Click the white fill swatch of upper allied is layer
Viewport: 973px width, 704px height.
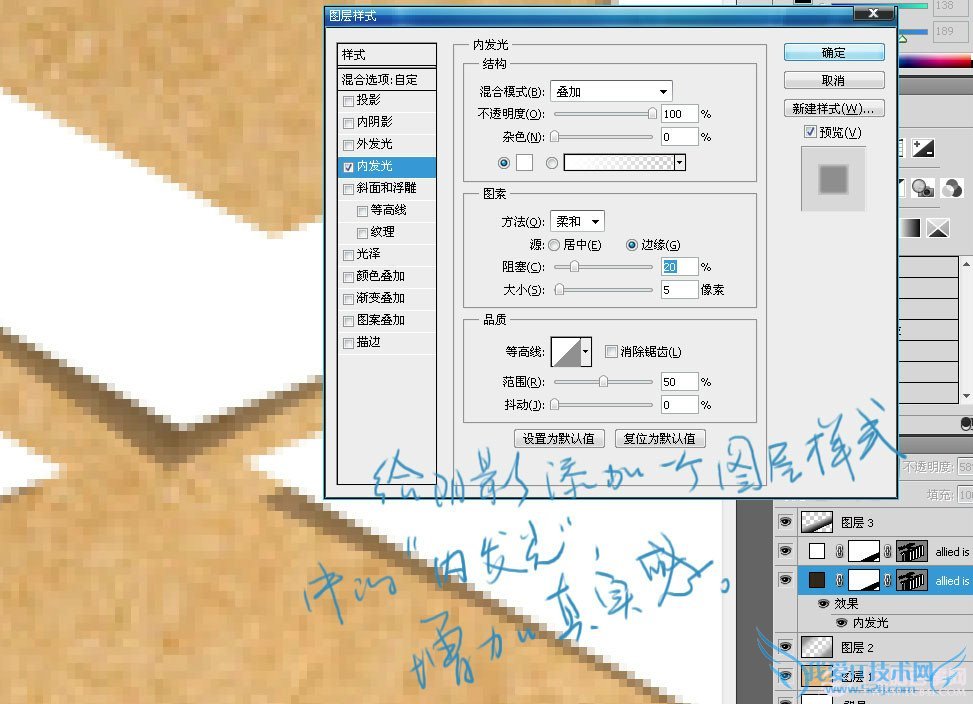tap(817, 551)
